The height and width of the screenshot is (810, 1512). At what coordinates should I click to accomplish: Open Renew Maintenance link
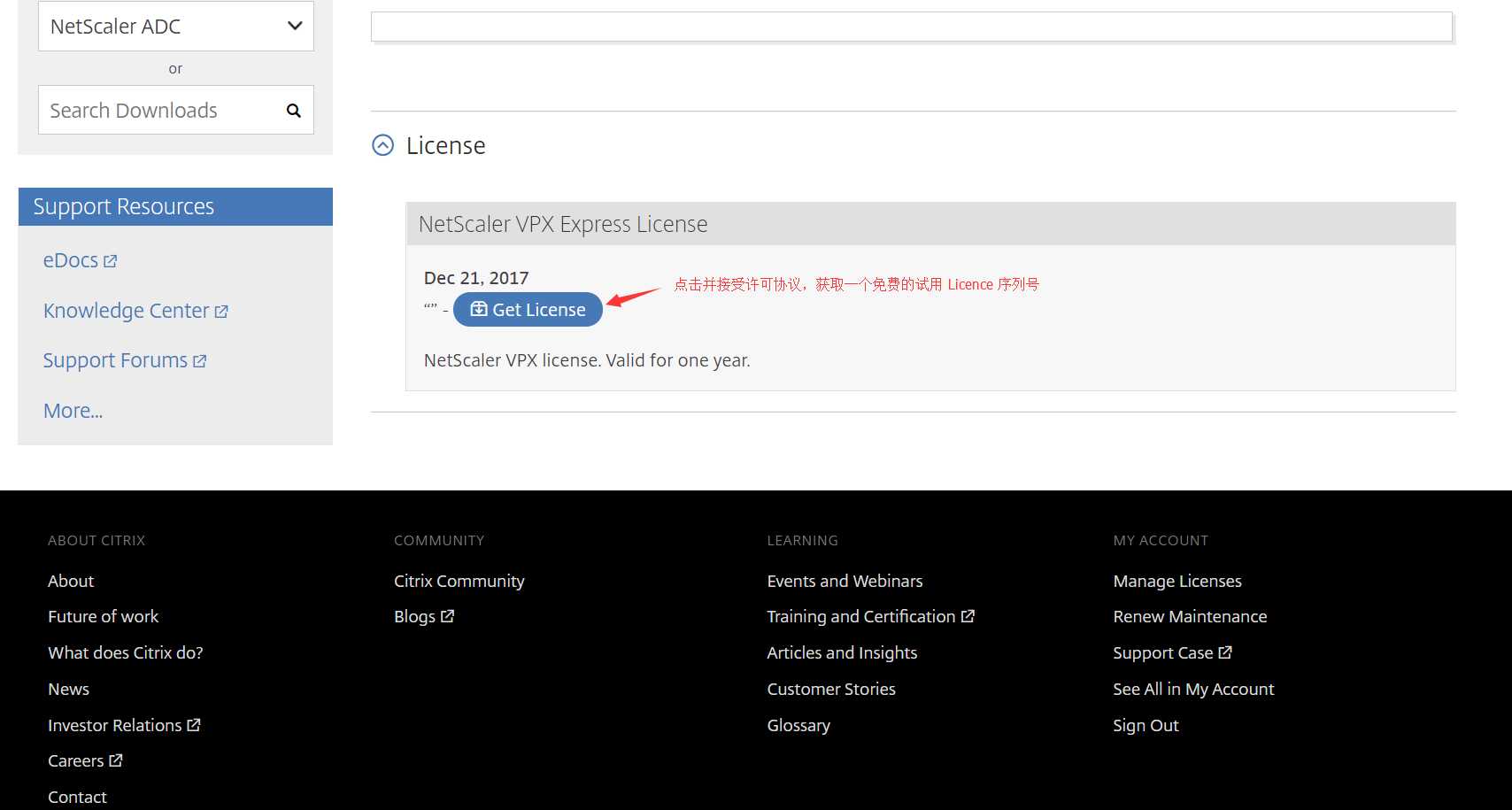coord(1191,616)
